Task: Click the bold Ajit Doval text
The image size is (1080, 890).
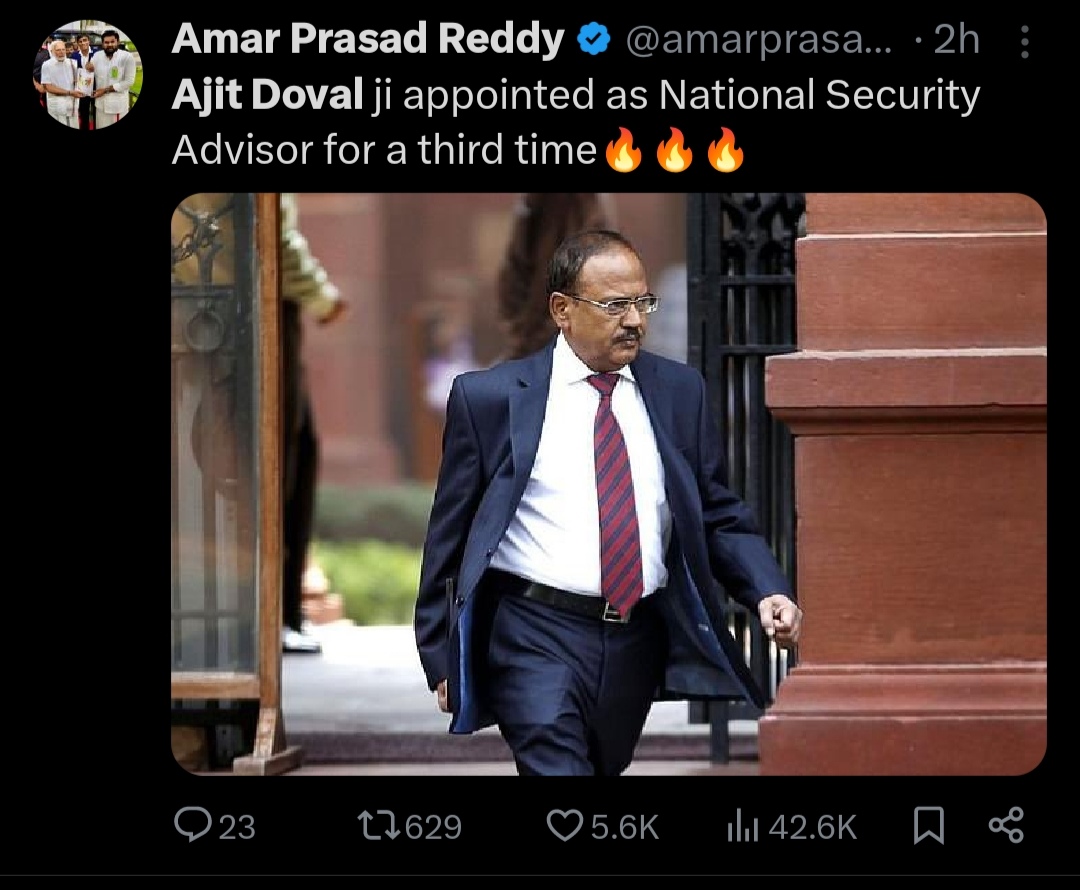Action: pos(267,94)
